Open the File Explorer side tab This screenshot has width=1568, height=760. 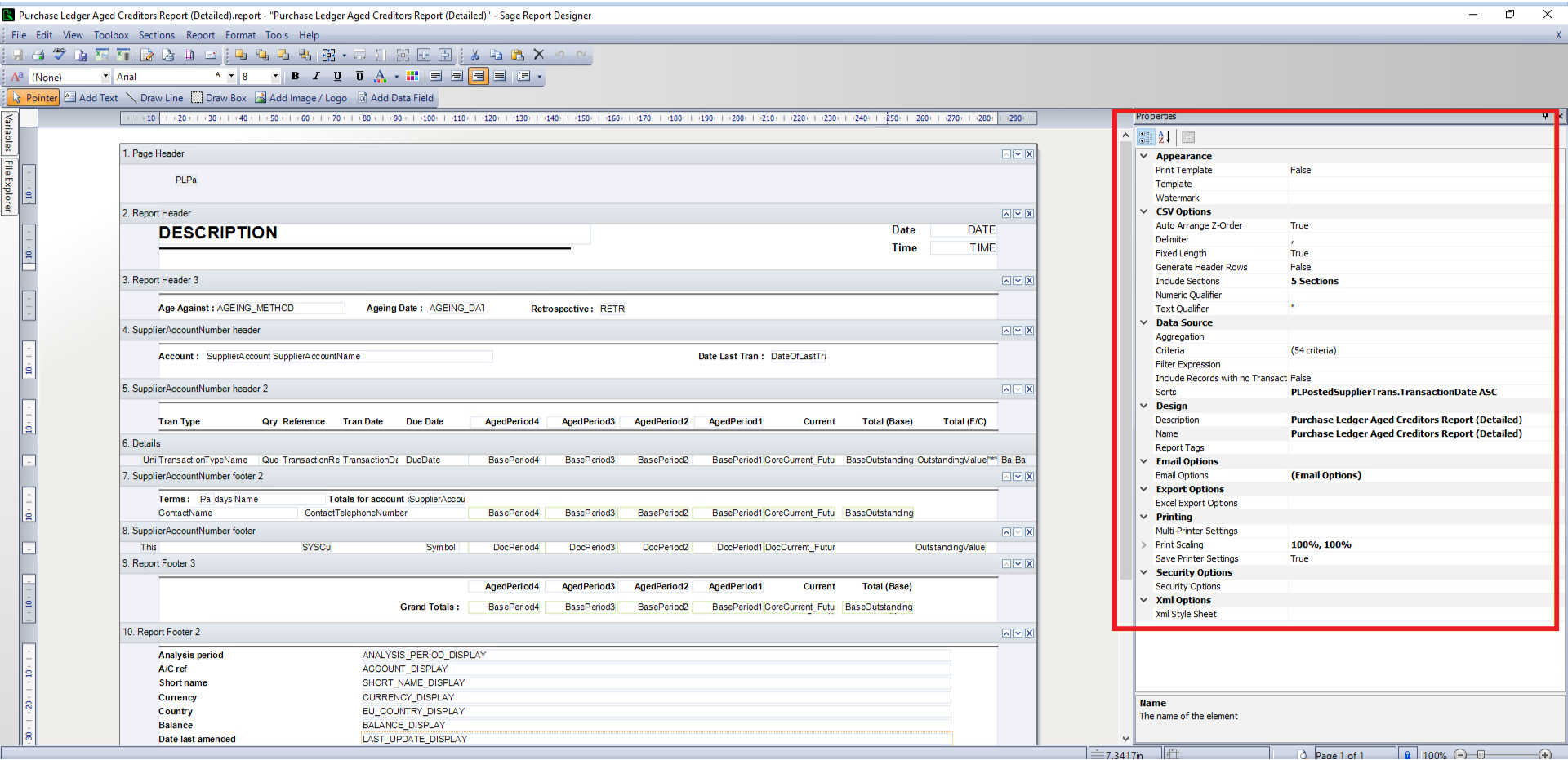click(x=8, y=186)
